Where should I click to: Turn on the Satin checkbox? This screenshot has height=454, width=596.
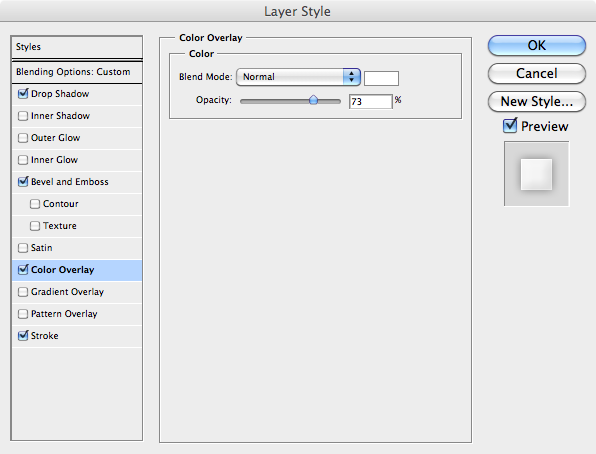(x=23, y=248)
